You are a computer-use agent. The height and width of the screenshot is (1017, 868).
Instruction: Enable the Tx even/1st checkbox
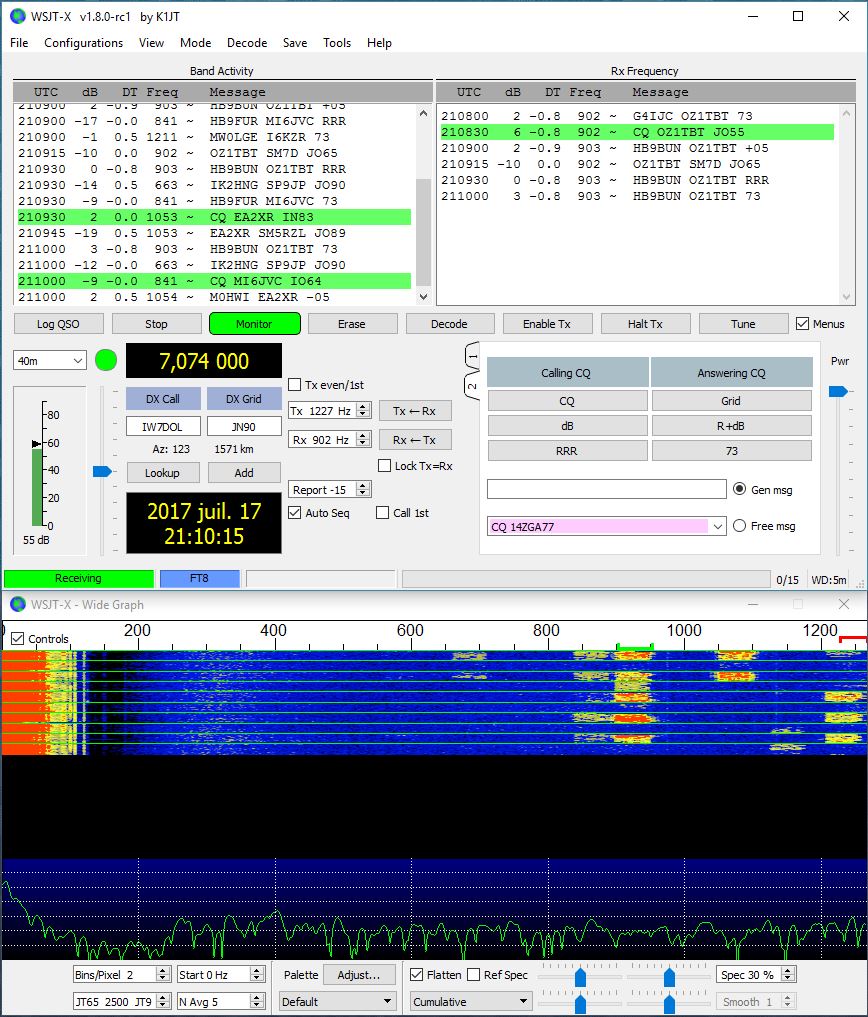(x=295, y=385)
